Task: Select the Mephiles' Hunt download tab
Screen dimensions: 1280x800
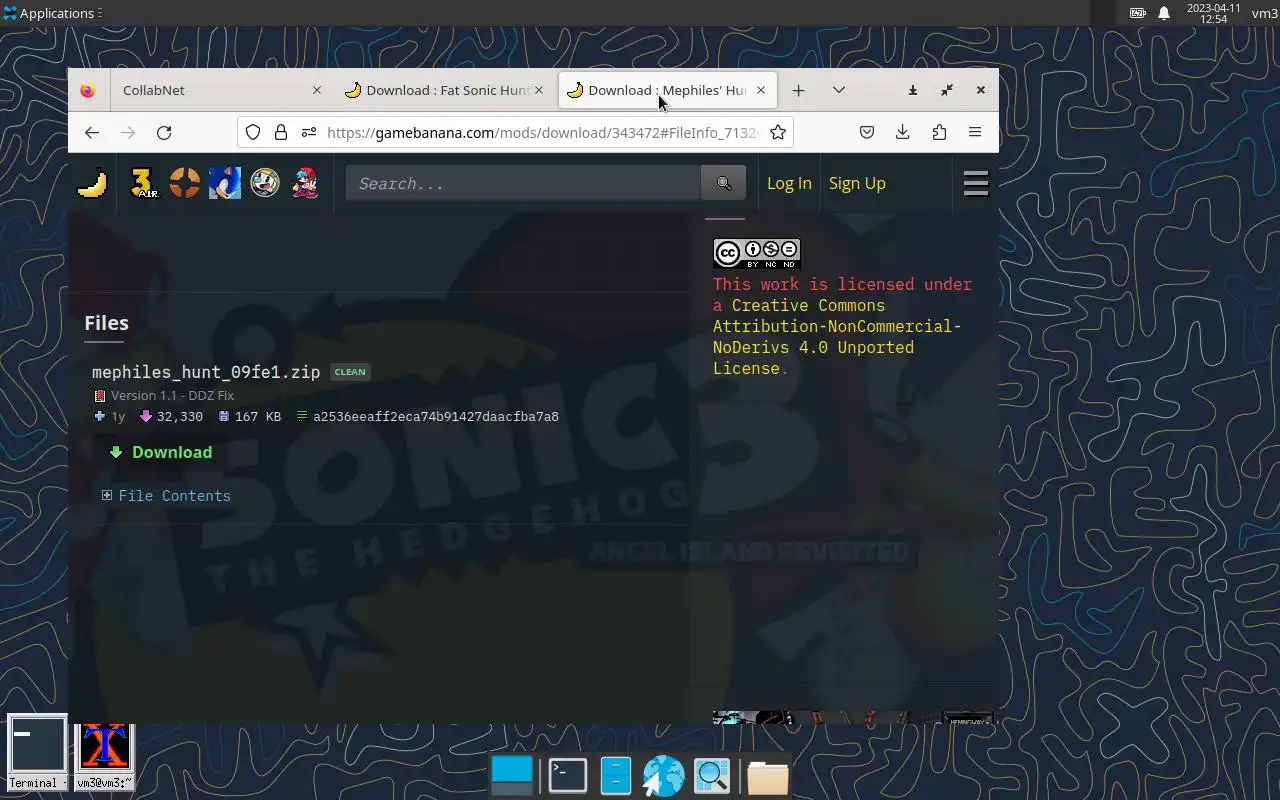Action: [668, 90]
